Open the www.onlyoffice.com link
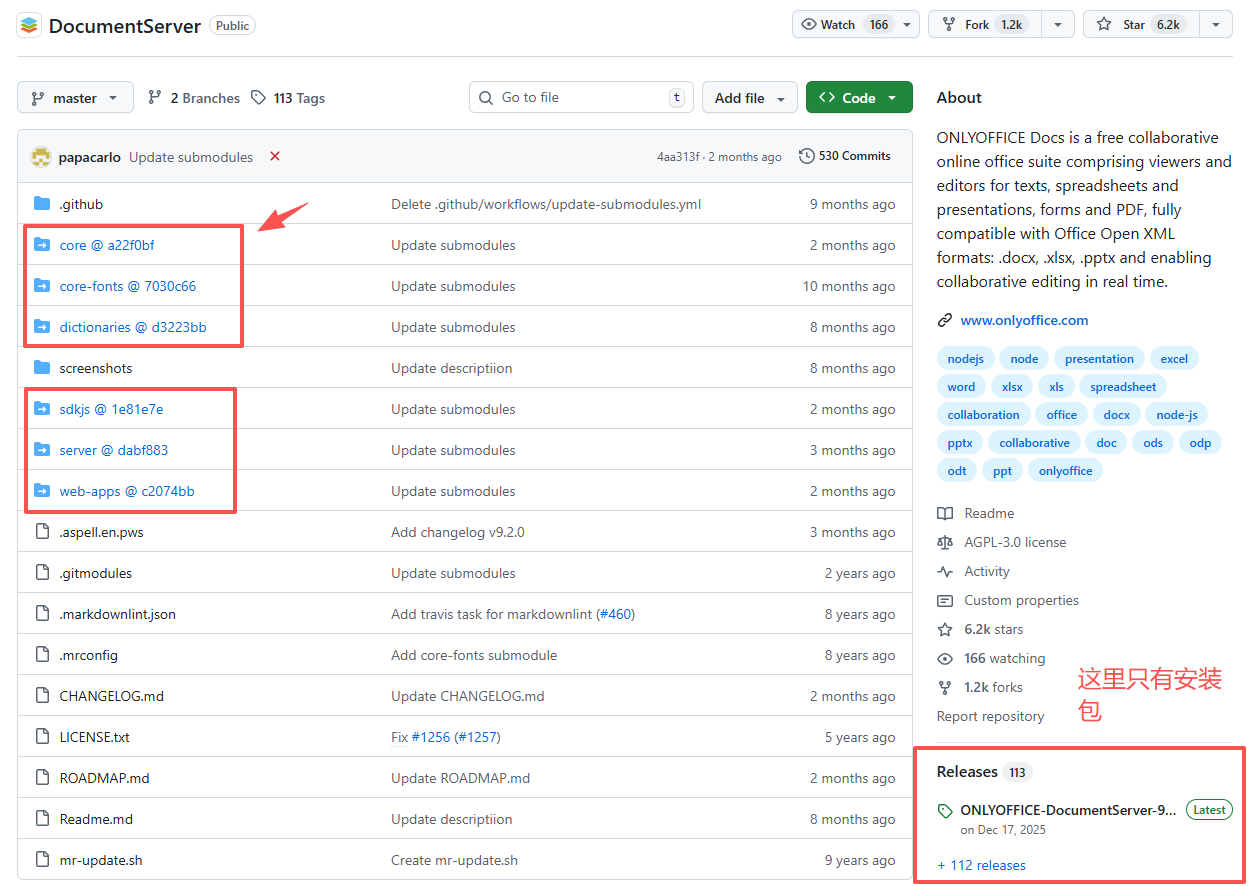 (x=1024, y=321)
